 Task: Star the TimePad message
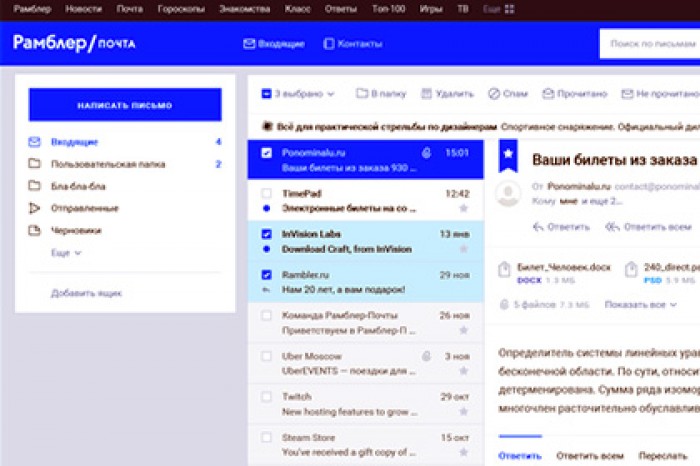tap(464, 208)
